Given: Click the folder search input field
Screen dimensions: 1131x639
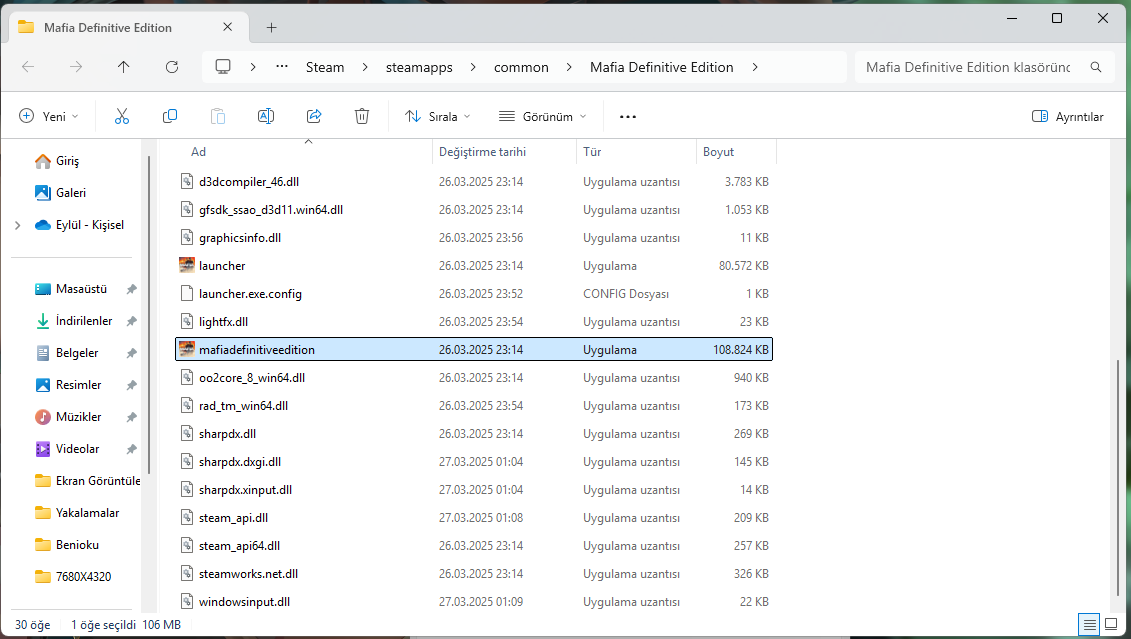Looking at the screenshot, I should [969, 67].
